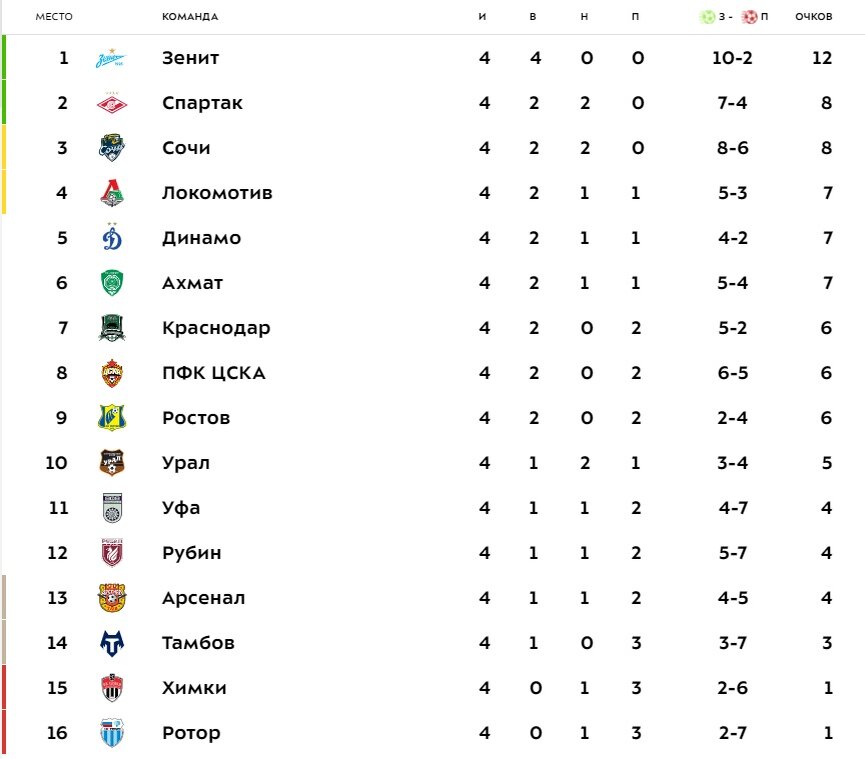Select the Krasnodar club logo
The width and height of the screenshot is (865, 759).
pyautogui.click(x=111, y=328)
